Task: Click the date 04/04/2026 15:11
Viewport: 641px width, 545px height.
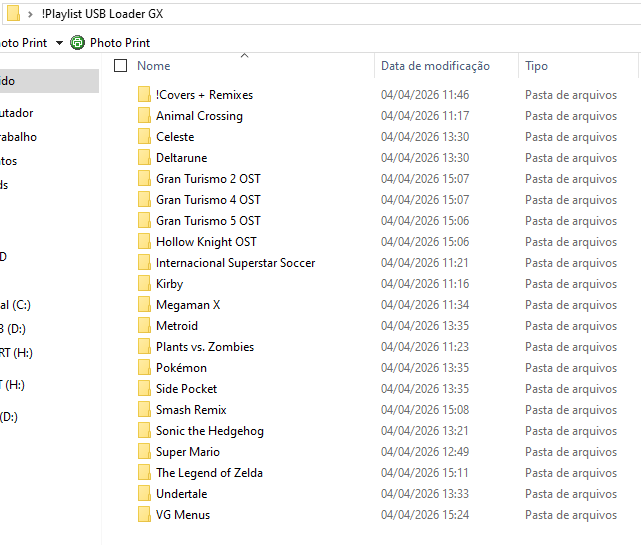Action: tap(424, 473)
